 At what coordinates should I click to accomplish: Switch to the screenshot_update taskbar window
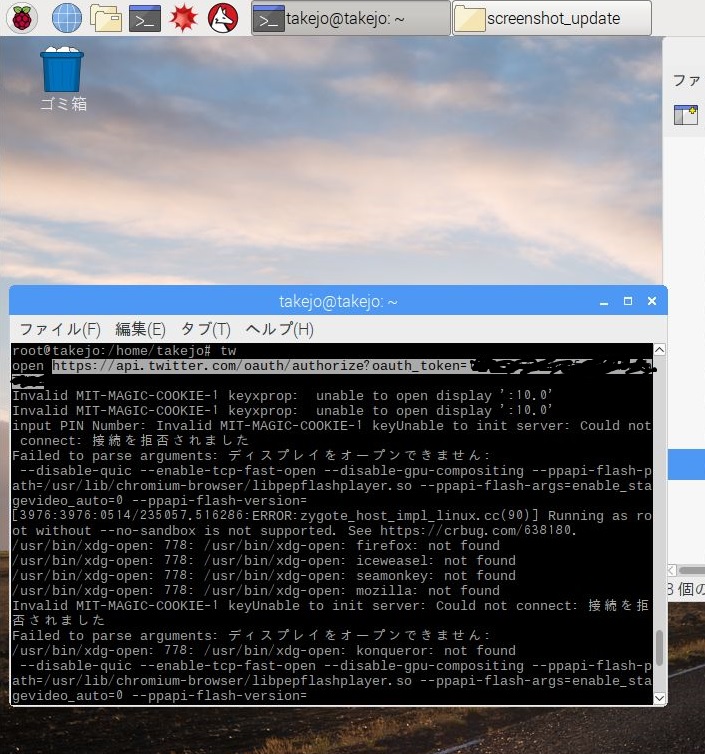click(551, 18)
